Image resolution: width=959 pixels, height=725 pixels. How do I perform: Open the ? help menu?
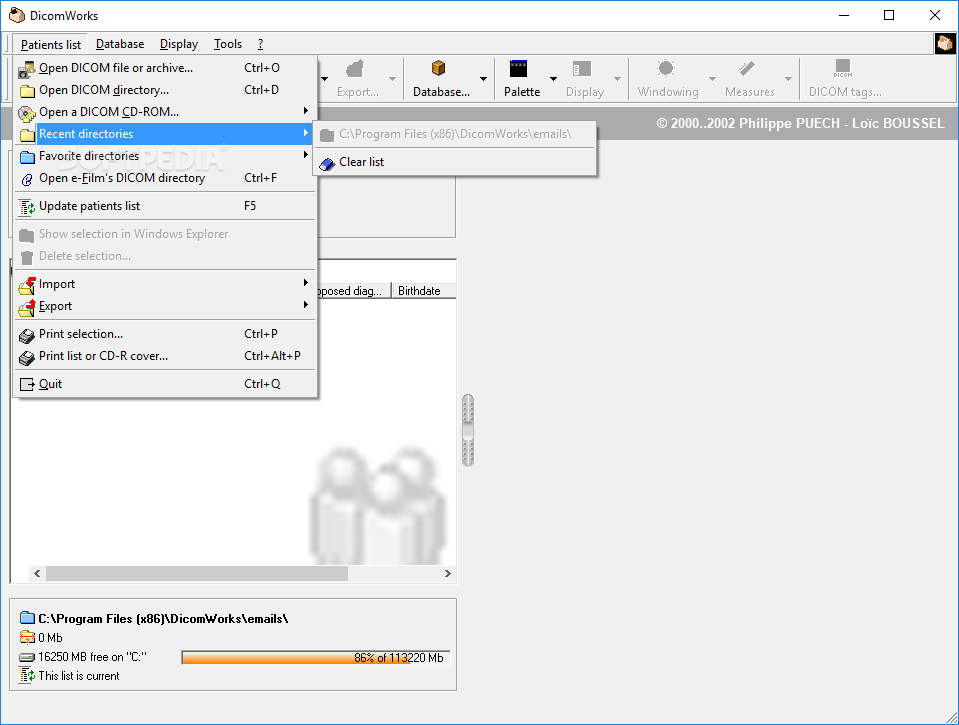[260, 44]
